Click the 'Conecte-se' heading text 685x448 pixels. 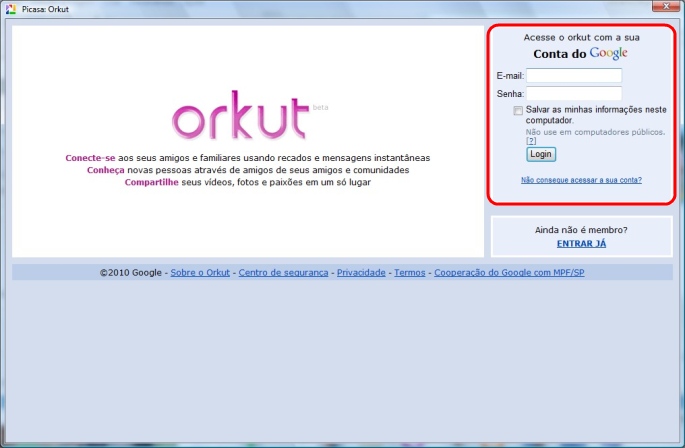click(90, 158)
